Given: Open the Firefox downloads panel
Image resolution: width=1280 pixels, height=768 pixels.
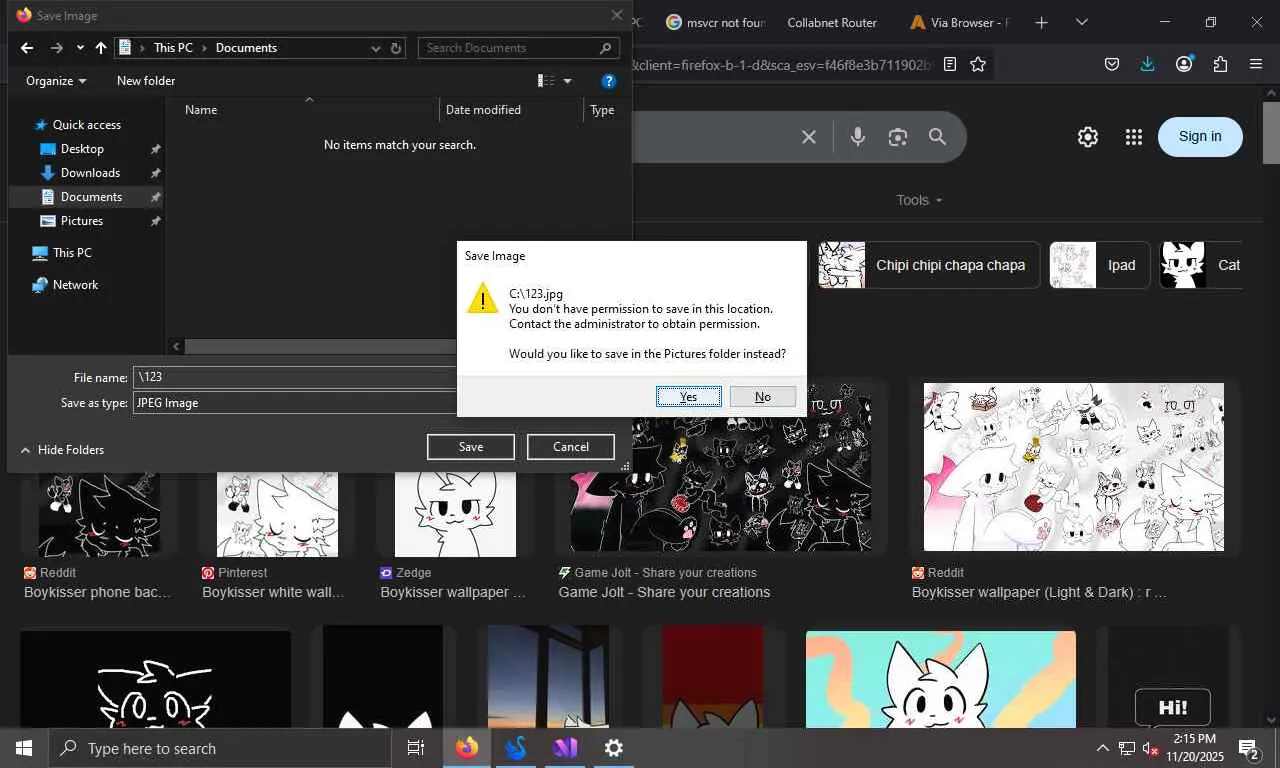Looking at the screenshot, I should click(x=1148, y=64).
